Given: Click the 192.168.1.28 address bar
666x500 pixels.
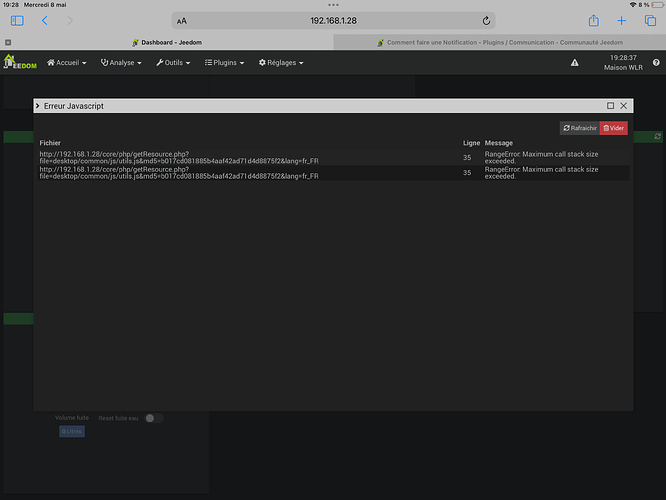Looking at the screenshot, I should [333, 20].
